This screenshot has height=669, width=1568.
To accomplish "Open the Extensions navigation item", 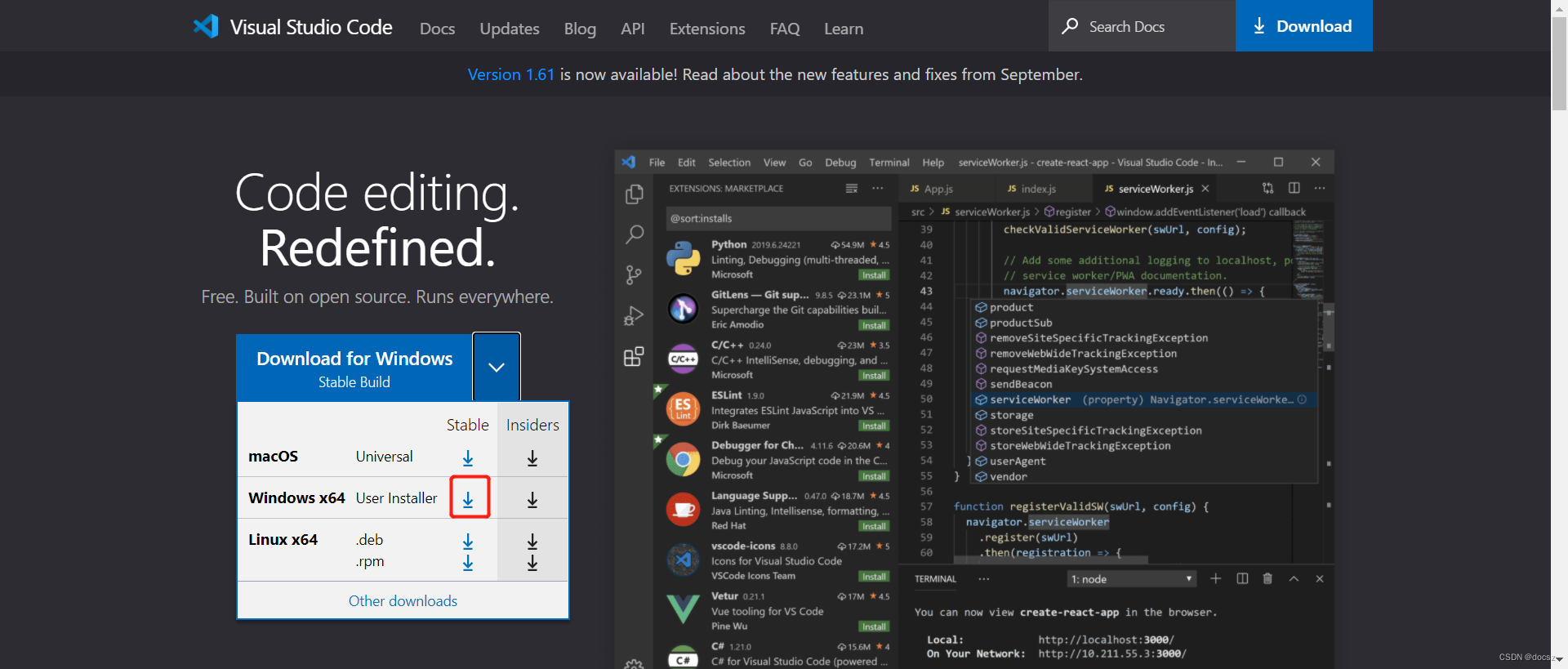I will (x=707, y=29).
